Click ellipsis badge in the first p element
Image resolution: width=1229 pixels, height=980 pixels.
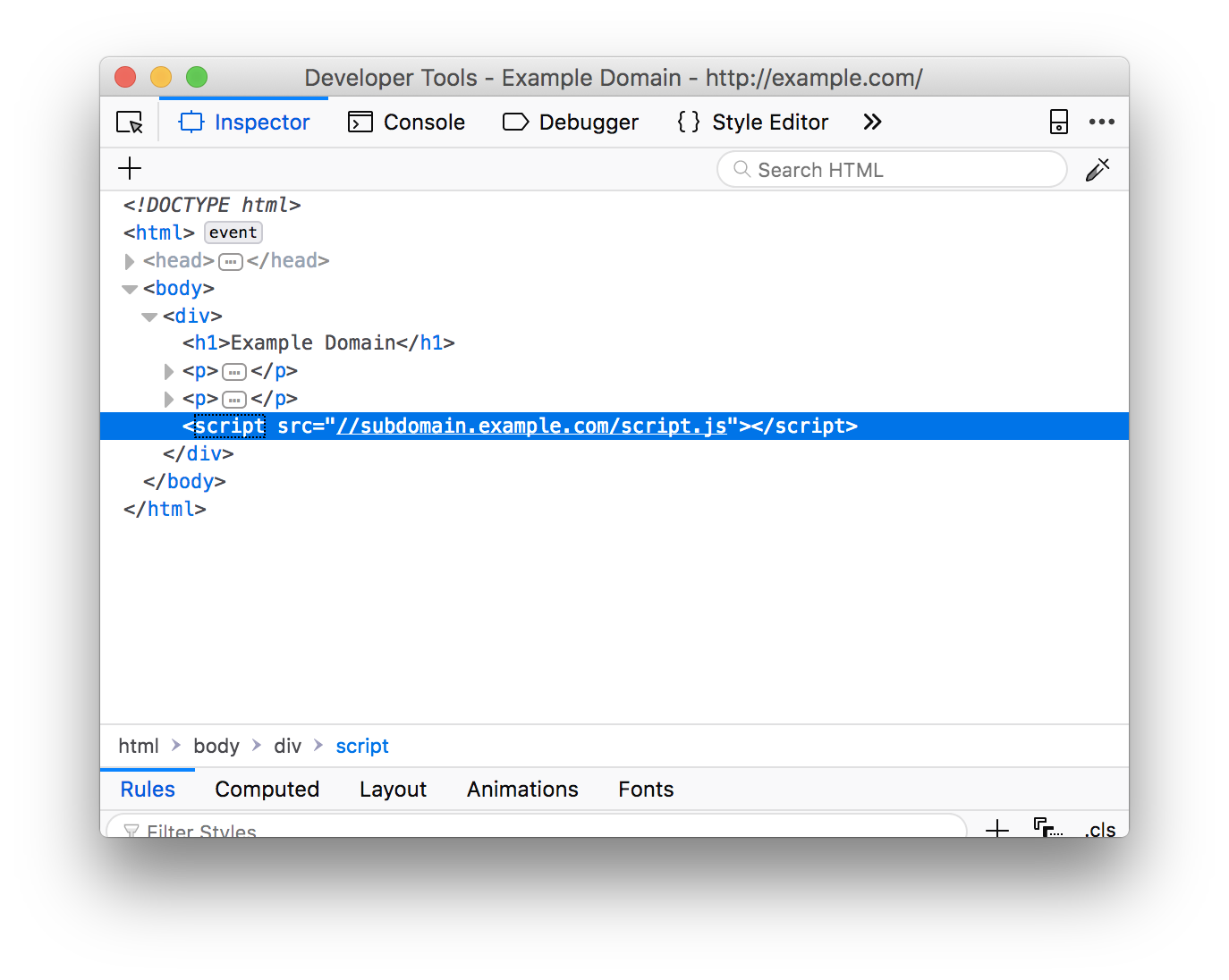point(234,372)
